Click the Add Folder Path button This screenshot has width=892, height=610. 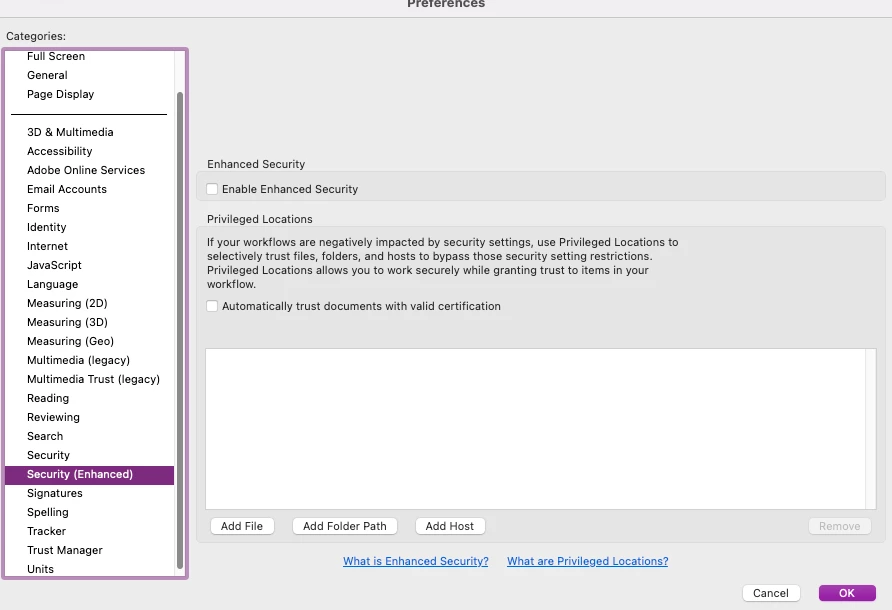[x=345, y=526]
